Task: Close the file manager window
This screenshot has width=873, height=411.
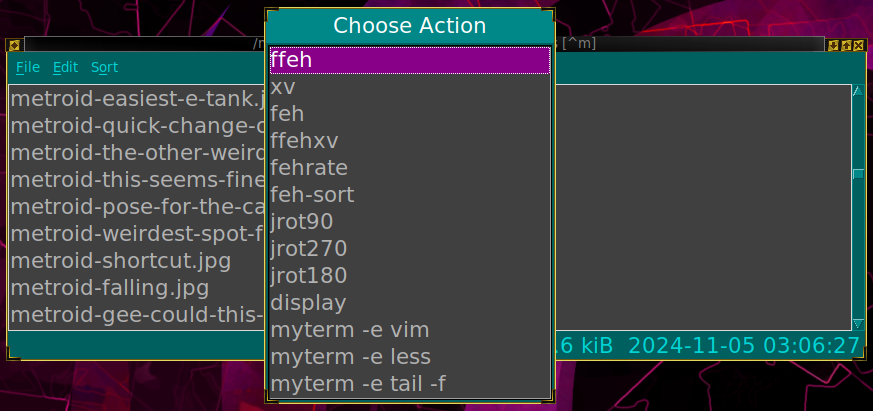Action: [858, 45]
